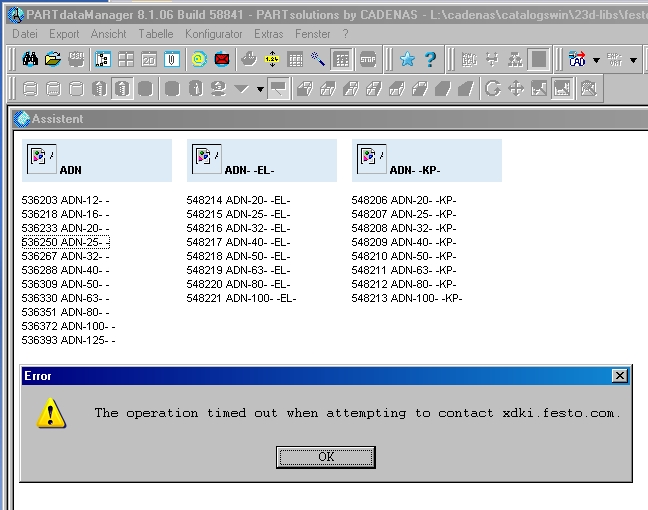Select part 536372 ADN-100- -
This screenshot has width=648, height=510.
click(x=68, y=326)
